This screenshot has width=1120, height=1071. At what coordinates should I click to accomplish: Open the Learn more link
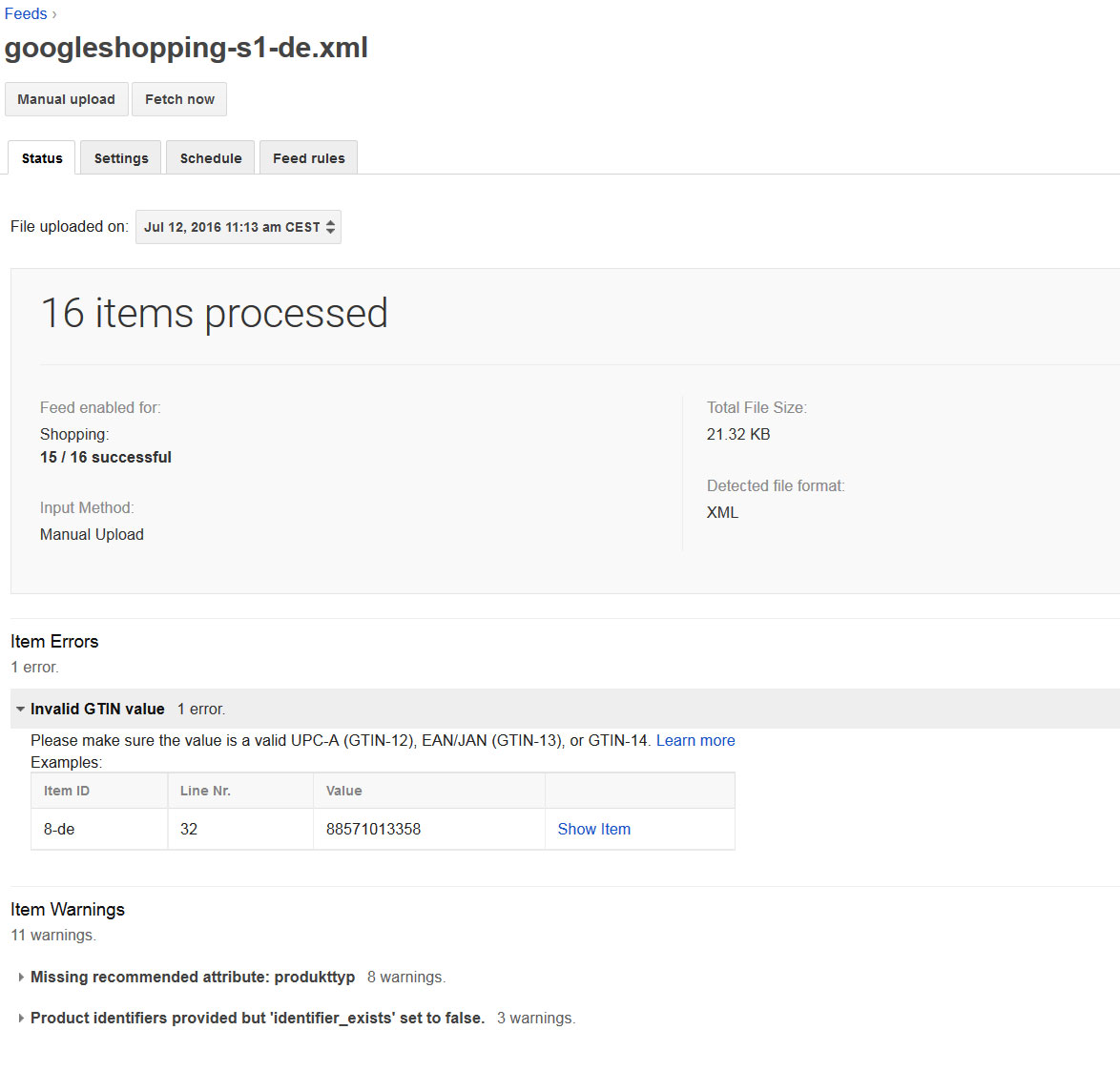tap(695, 741)
